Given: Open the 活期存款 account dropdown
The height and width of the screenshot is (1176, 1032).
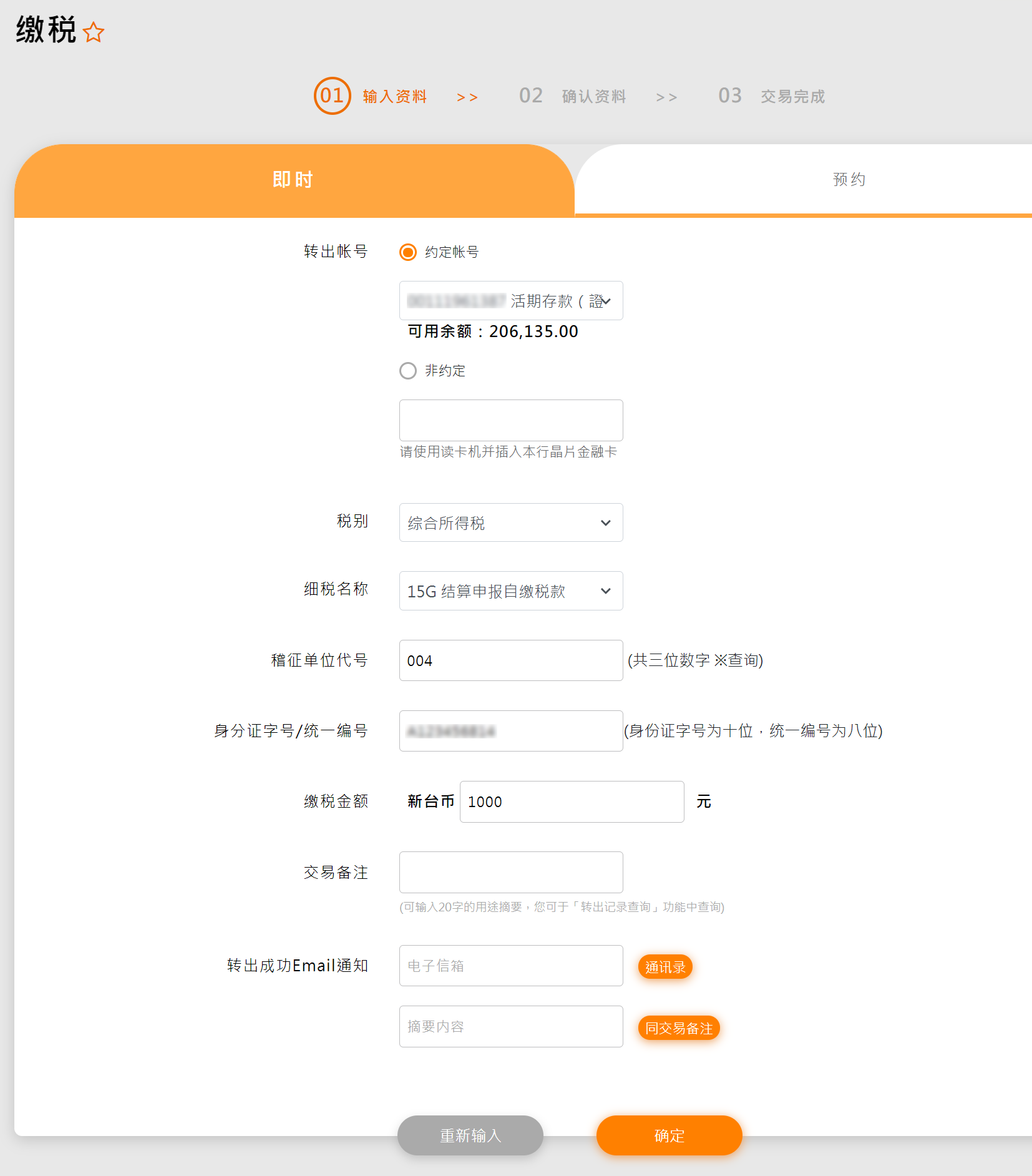Looking at the screenshot, I should coord(510,301).
